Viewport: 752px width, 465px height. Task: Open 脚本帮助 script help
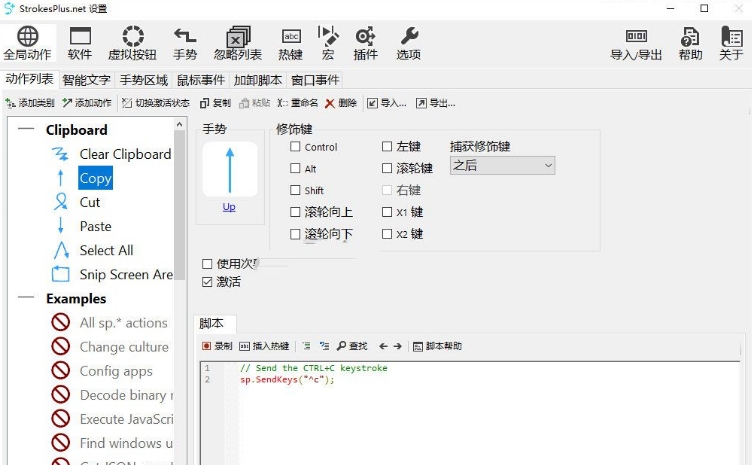coord(437,346)
